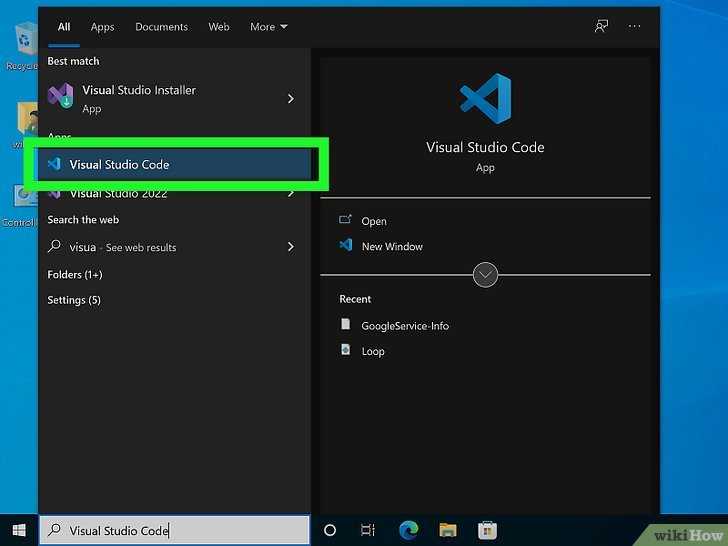Click Visual Studio Code title in preview
Viewport: 728px width, 546px height.
(485, 147)
